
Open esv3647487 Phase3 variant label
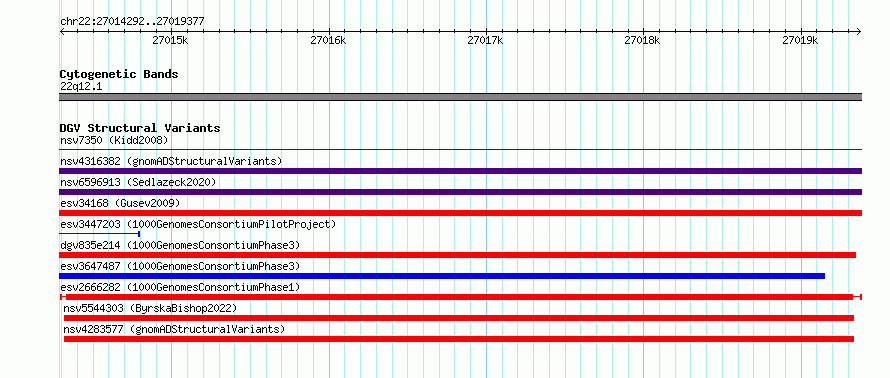180,266
